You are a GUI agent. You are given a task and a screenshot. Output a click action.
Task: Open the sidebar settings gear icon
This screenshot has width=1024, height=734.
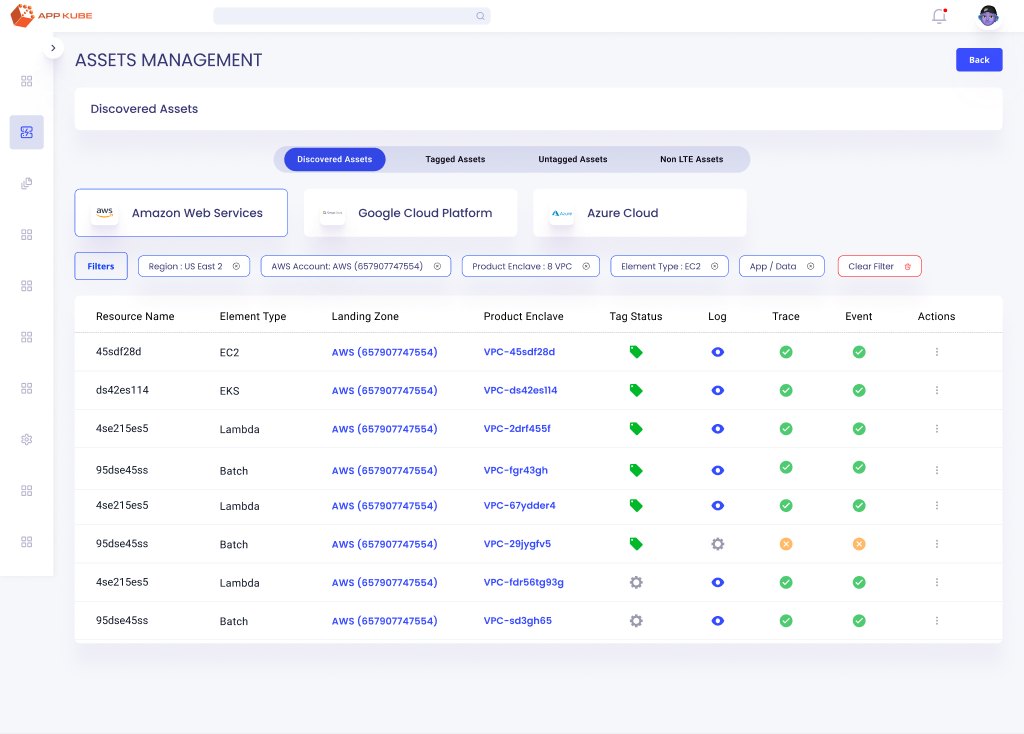coord(27,439)
